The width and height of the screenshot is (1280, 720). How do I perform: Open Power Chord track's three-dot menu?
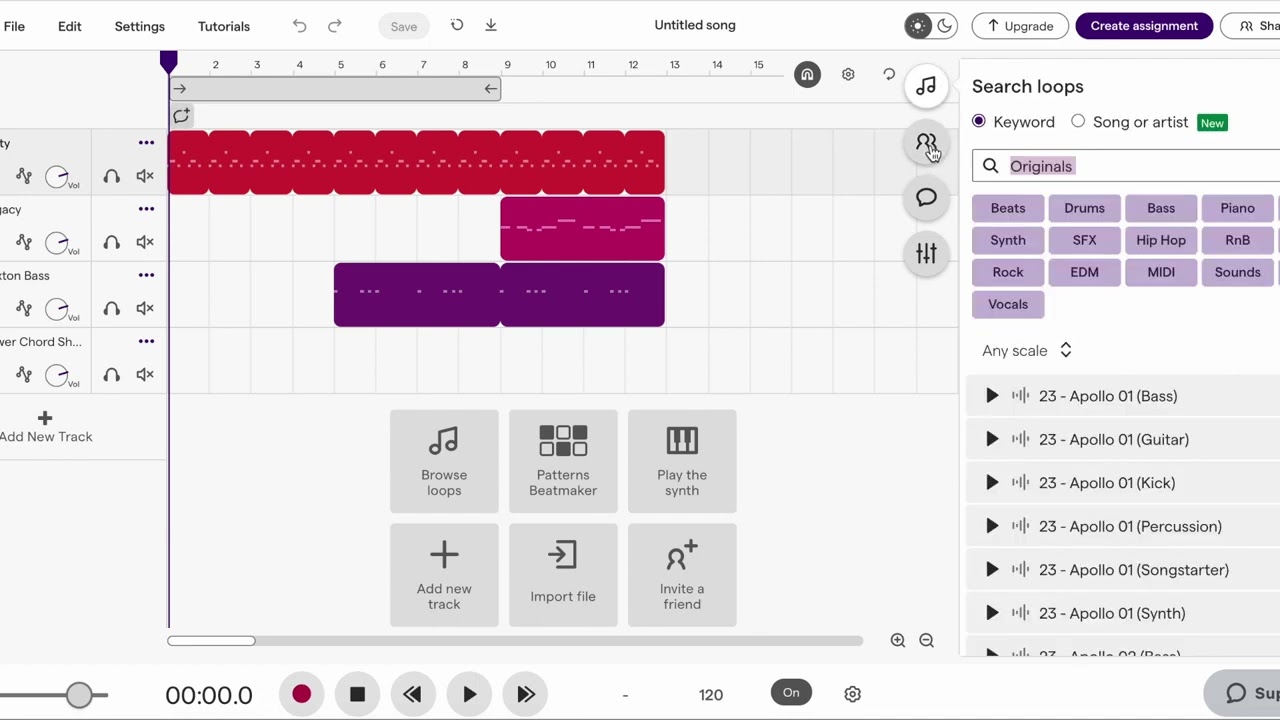tap(147, 341)
